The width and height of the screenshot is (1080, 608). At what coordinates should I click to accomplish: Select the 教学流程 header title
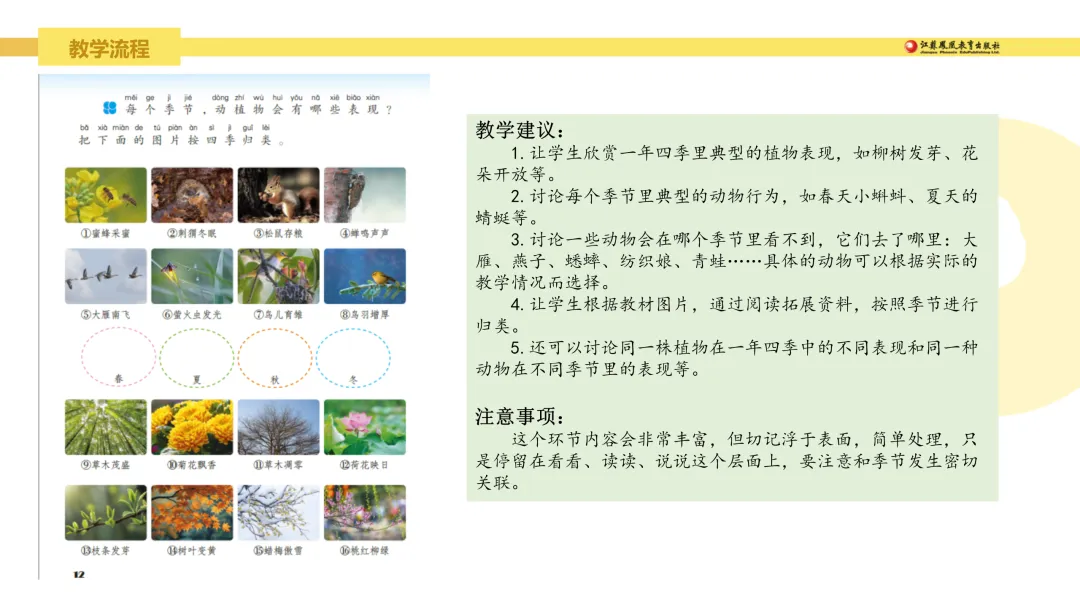click(x=109, y=49)
